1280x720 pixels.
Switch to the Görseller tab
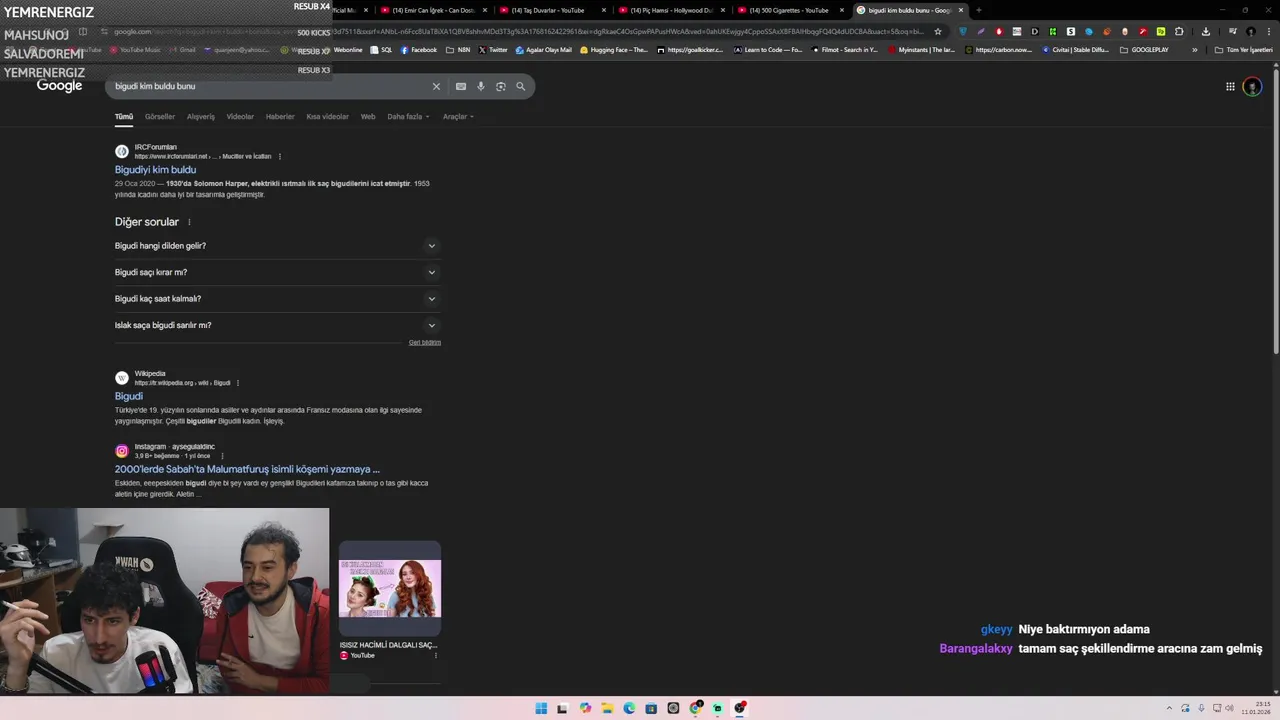pos(160,117)
